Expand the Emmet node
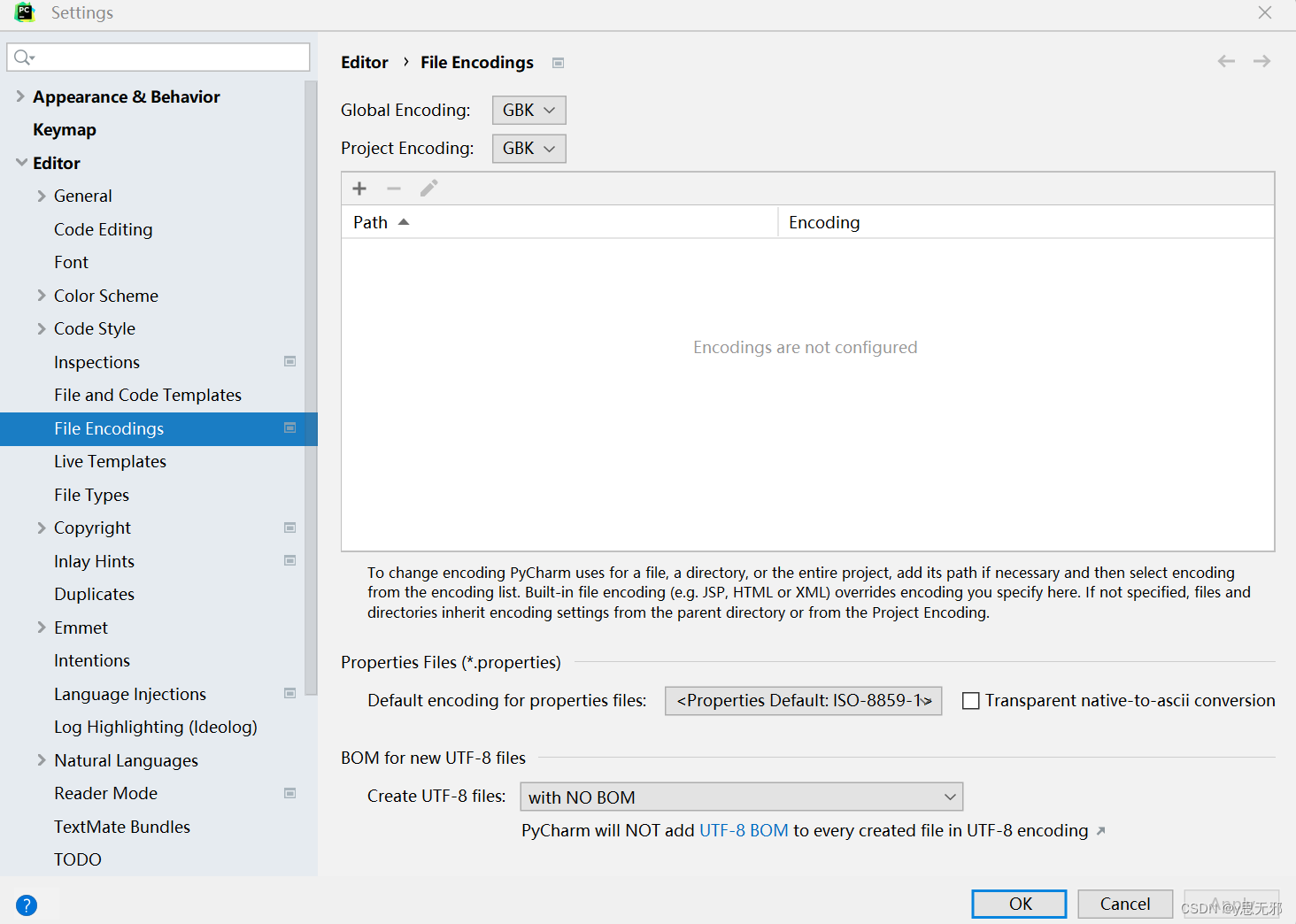 pos(42,628)
